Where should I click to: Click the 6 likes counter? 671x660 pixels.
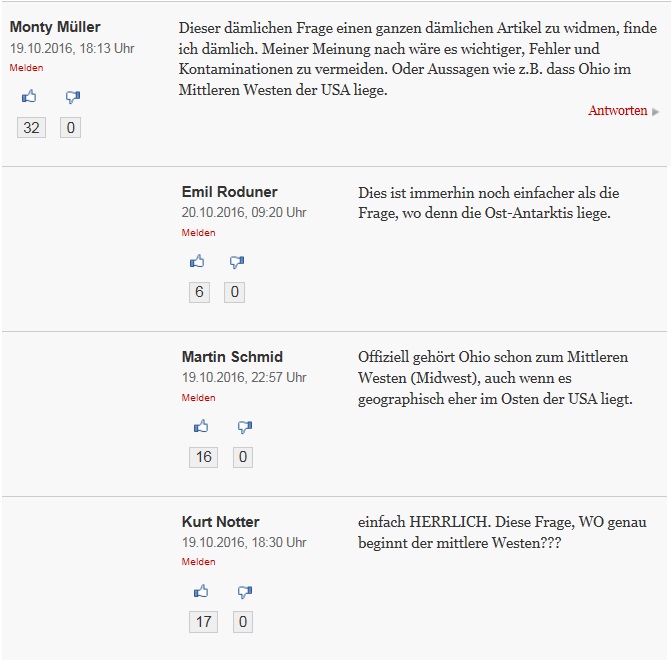click(200, 292)
